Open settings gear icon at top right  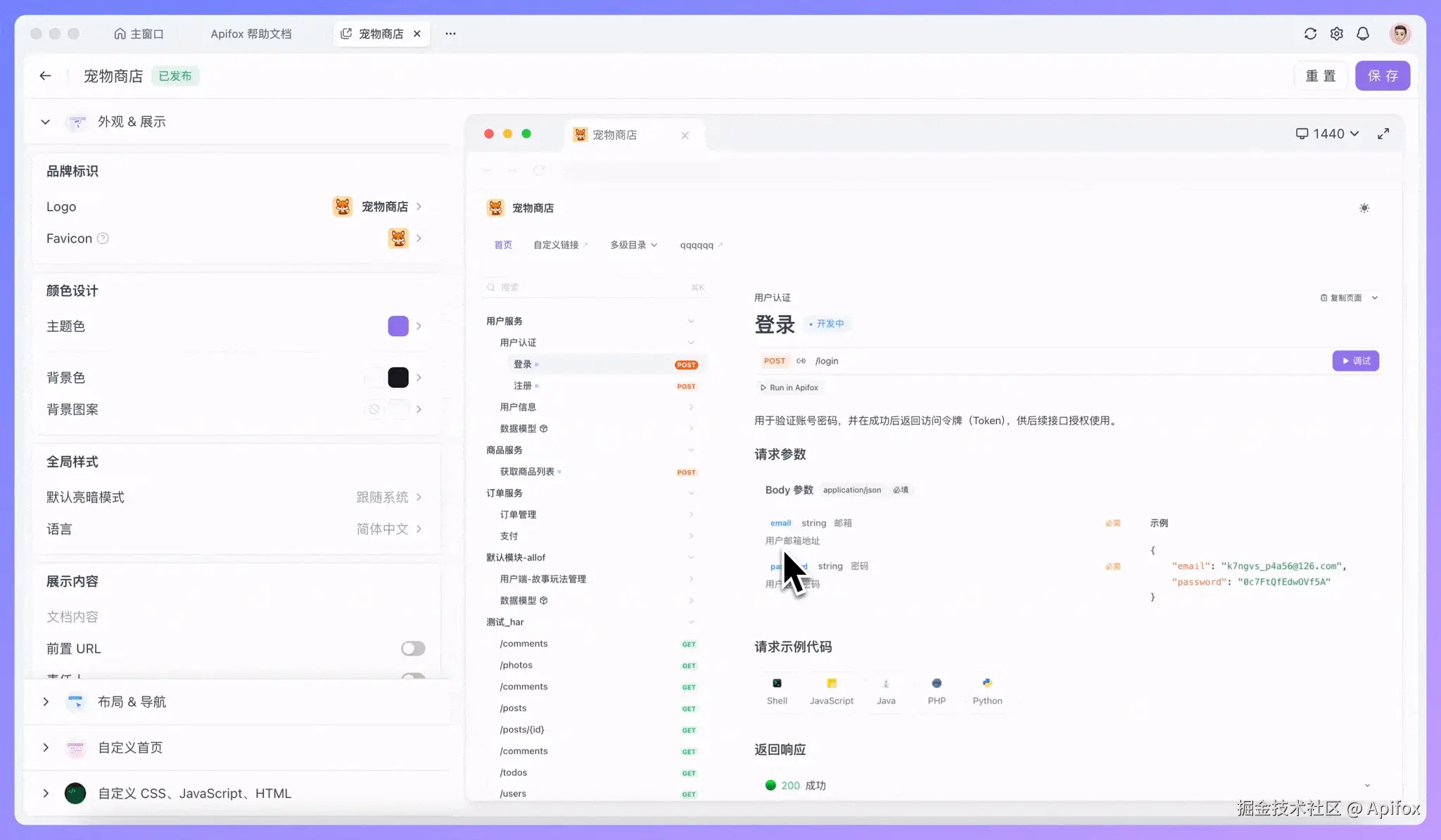coord(1336,34)
